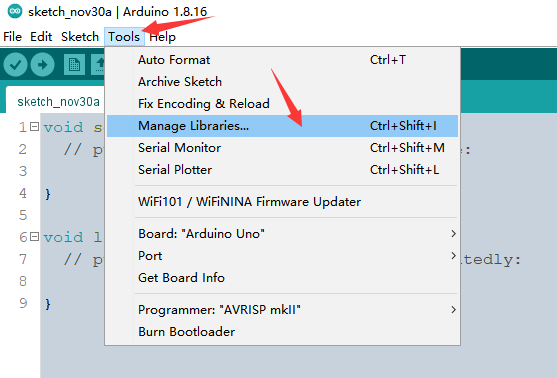Open the Serial Plotter menu item
Screen dimensions: 557x378
click(x=282, y=170)
